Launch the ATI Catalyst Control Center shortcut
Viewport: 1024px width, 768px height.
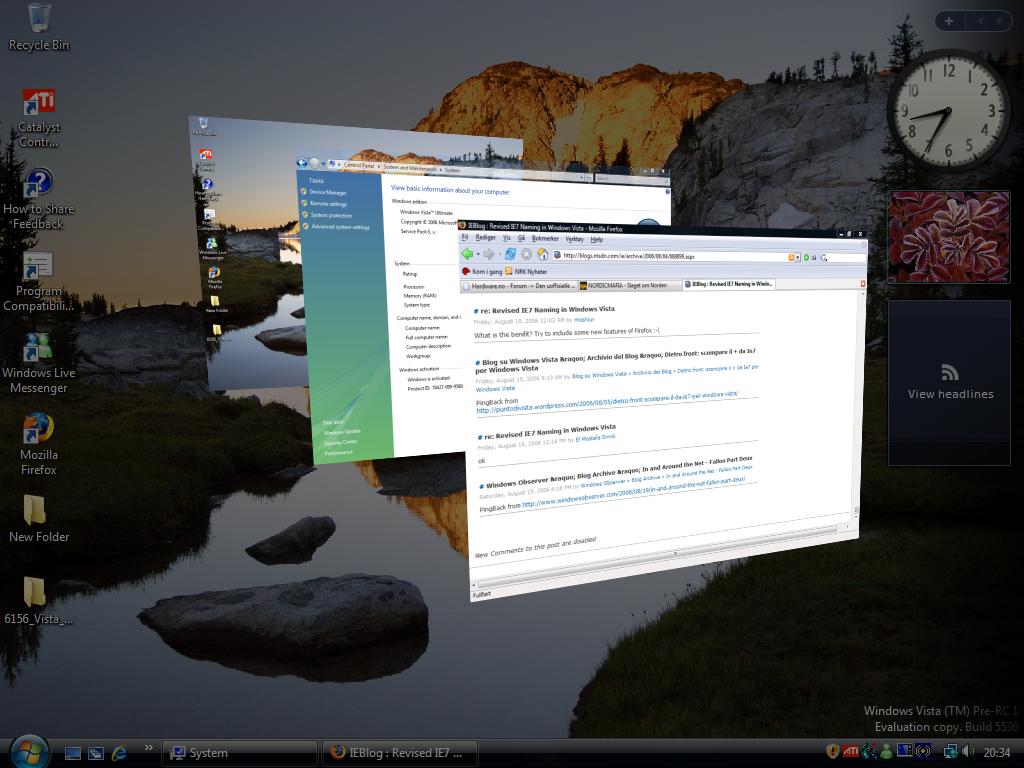tap(39, 119)
